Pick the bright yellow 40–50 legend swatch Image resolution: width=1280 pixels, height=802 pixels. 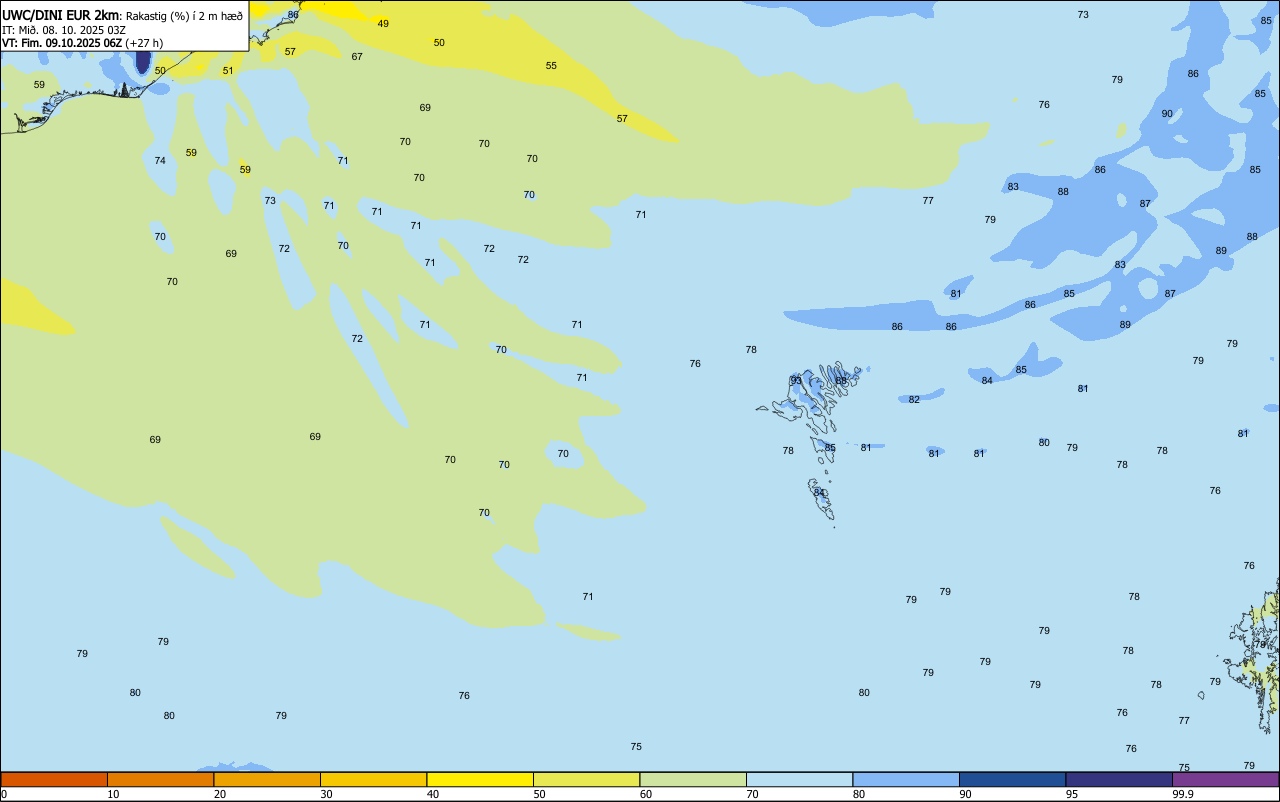[x=480, y=779]
